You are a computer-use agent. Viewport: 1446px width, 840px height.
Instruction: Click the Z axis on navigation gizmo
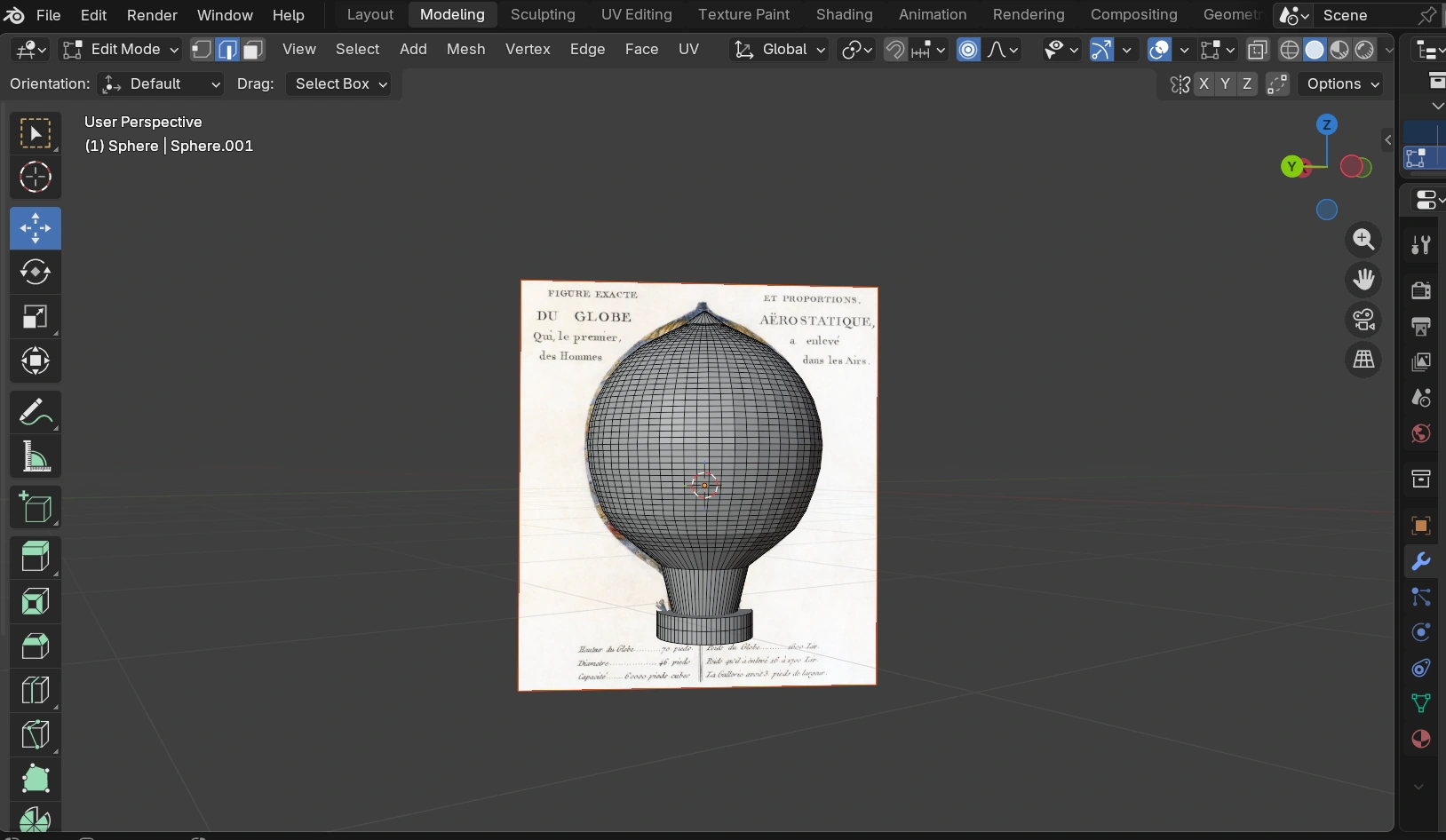click(1326, 124)
